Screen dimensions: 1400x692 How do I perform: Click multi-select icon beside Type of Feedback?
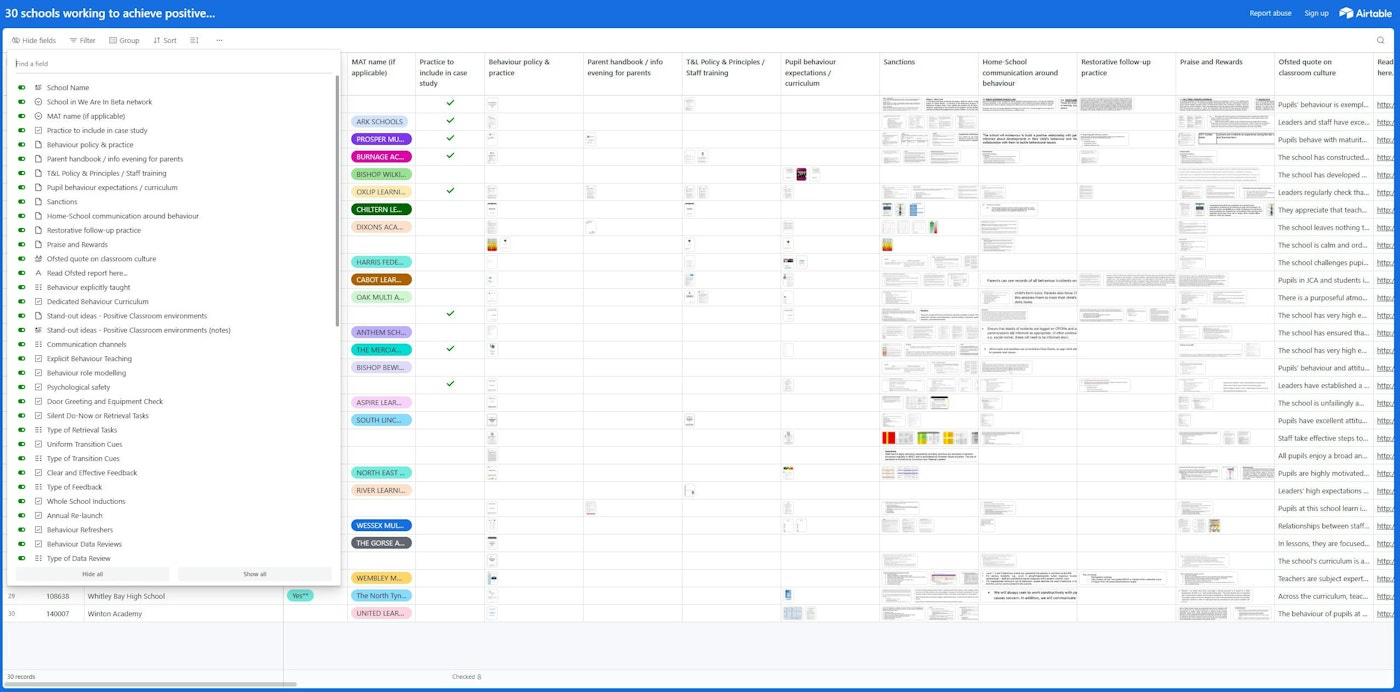click(x=38, y=487)
